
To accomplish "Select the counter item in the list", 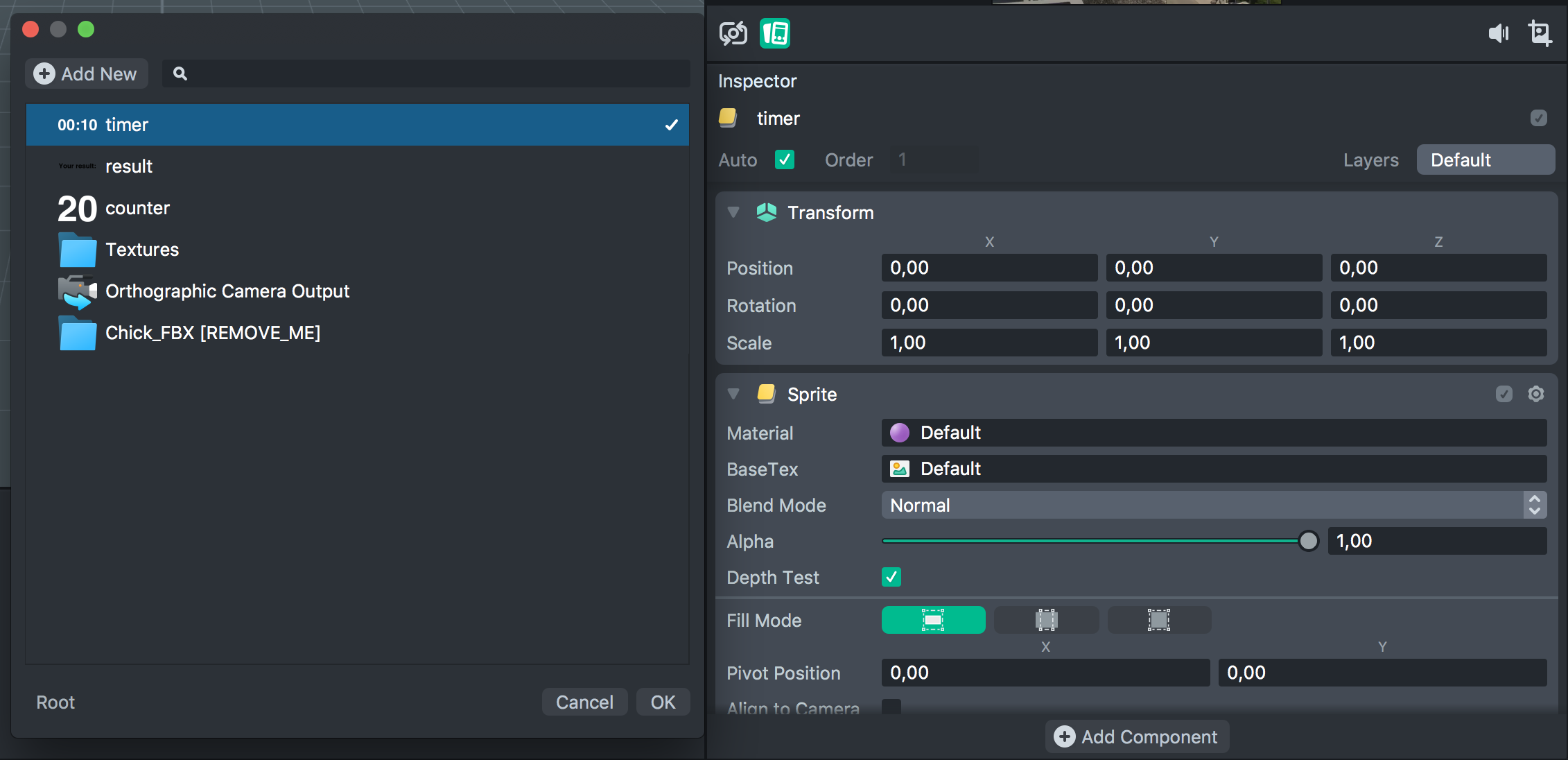I will (x=137, y=208).
